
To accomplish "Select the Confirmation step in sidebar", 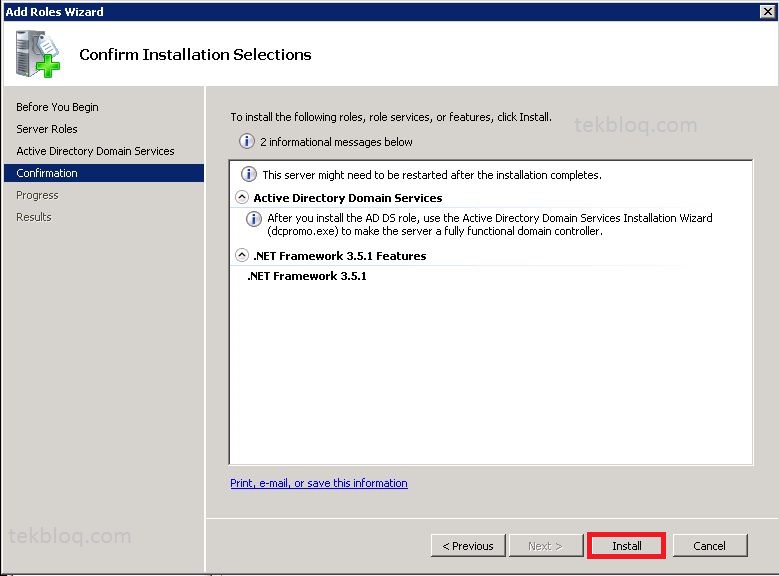I will pyautogui.click(x=104, y=173).
